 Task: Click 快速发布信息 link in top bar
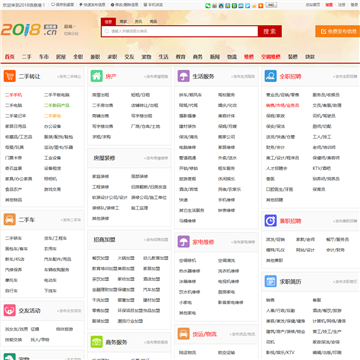click(92, 5)
